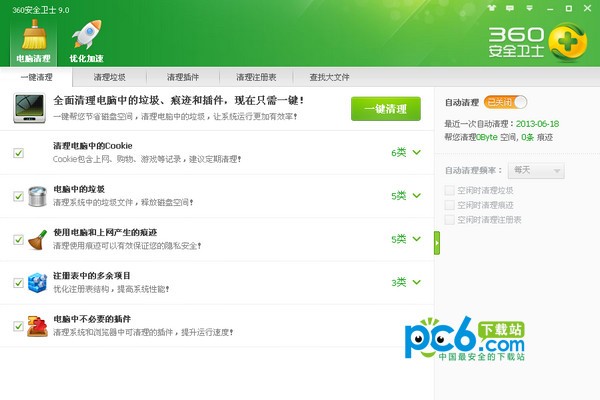600x400 pixels.
Task: Switch to the 清理垃圾 tab
Action: pos(109,77)
